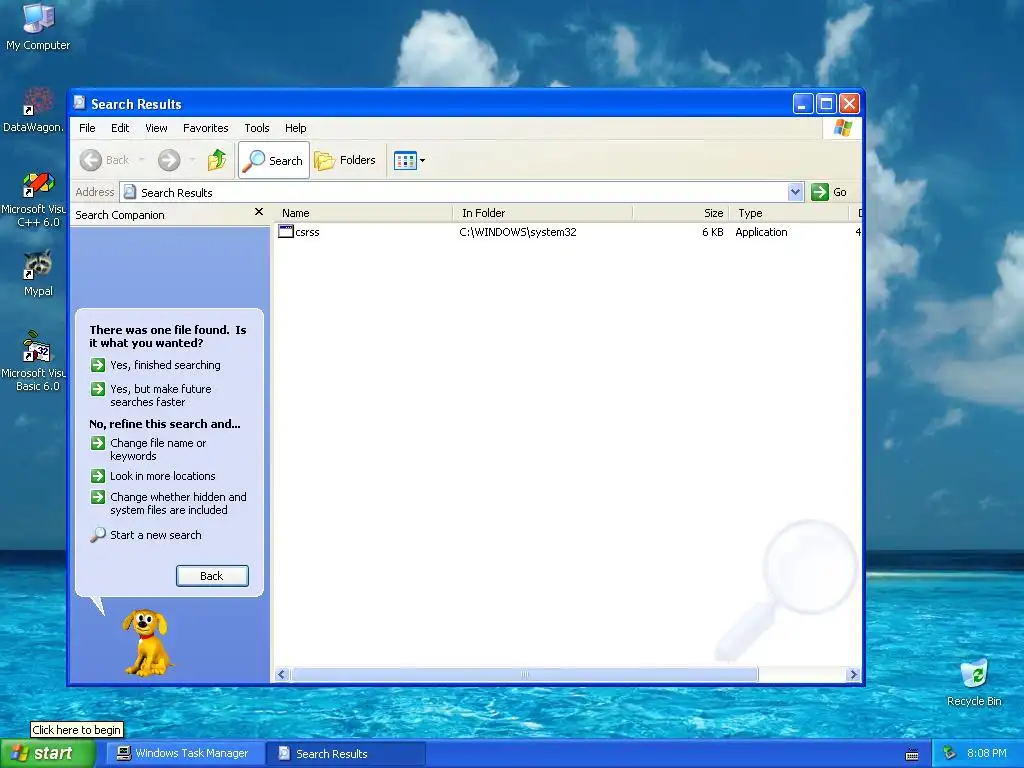Select the csrss file result

(299, 232)
